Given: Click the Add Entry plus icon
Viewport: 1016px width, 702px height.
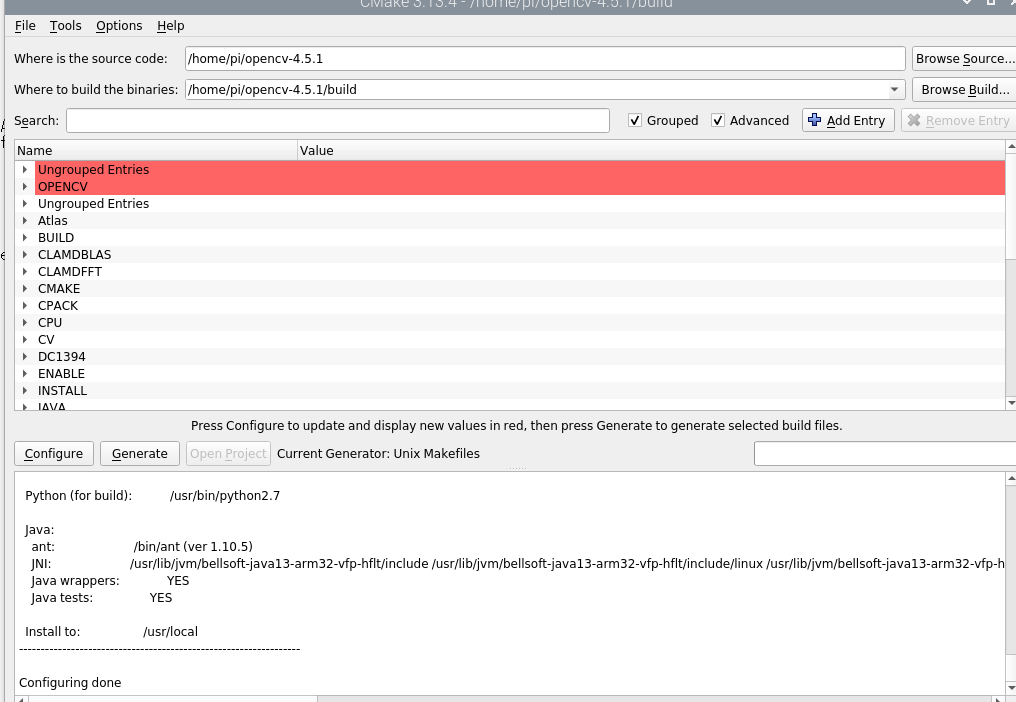Looking at the screenshot, I should pos(814,120).
